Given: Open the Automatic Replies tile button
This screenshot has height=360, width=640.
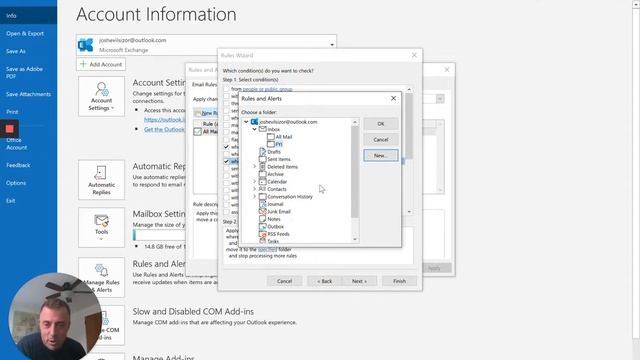Looking at the screenshot, I should coord(101,180).
